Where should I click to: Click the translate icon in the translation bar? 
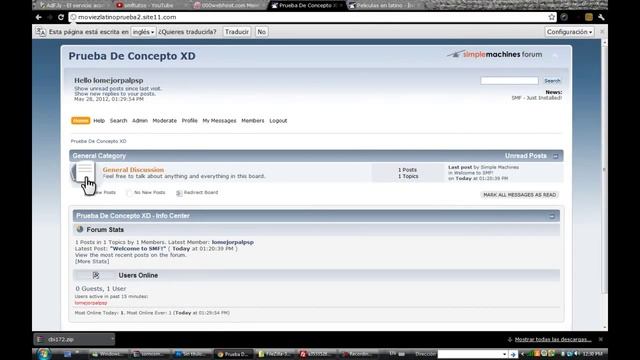pyautogui.click(x=40, y=32)
